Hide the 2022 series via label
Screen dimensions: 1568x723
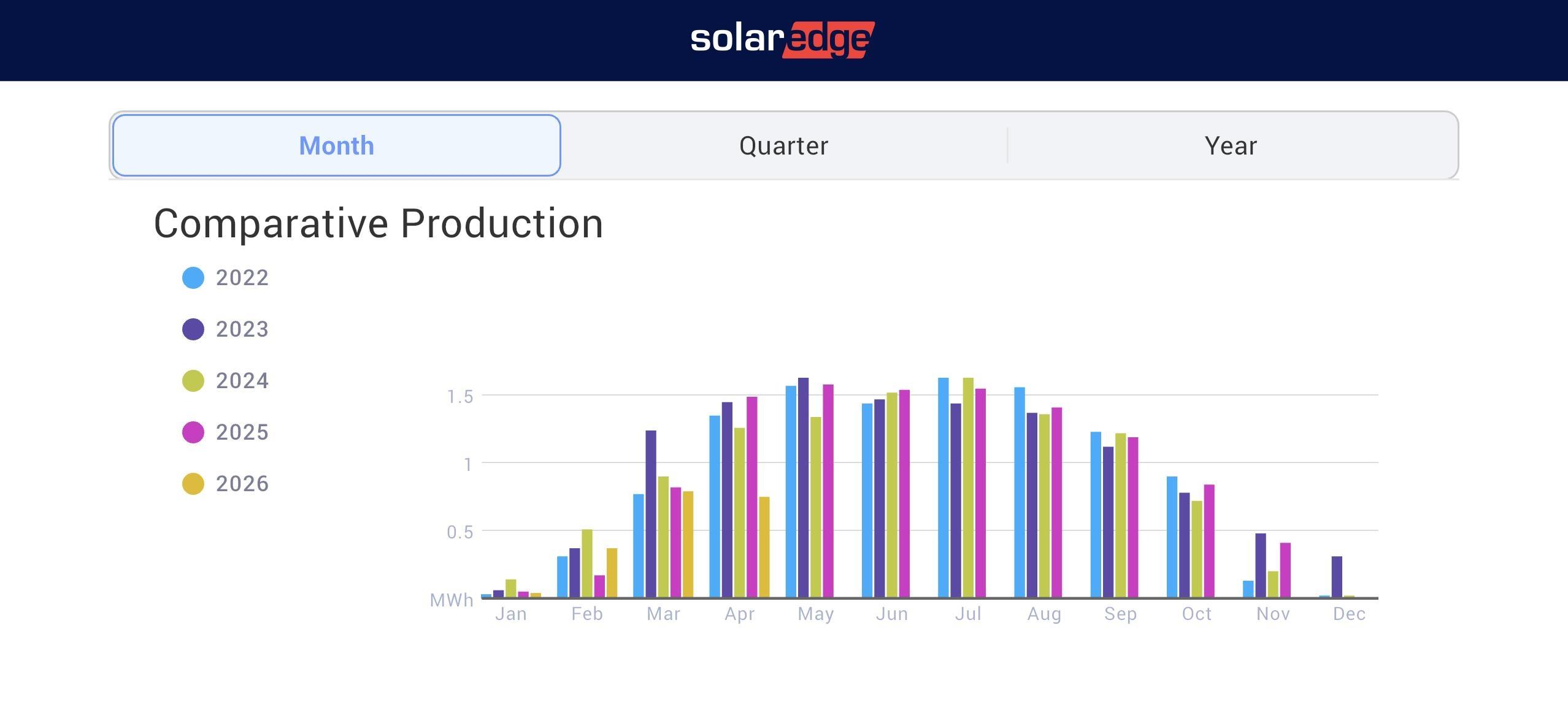[242, 278]
